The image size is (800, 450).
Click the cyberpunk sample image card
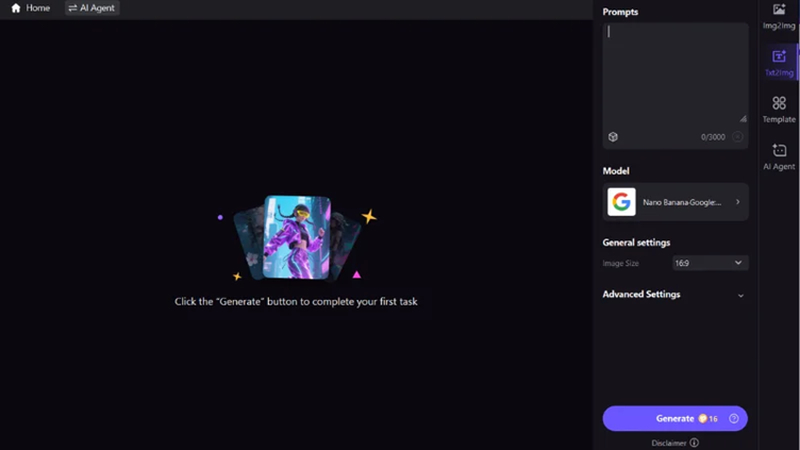click(x=297, y=237)
